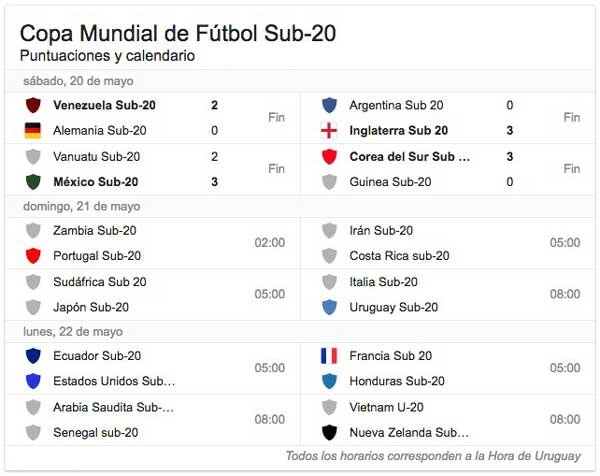600x476 pixels.
Task: Click the Inglaterra Sub 20 flag icon
Action: tap(329, 130)
